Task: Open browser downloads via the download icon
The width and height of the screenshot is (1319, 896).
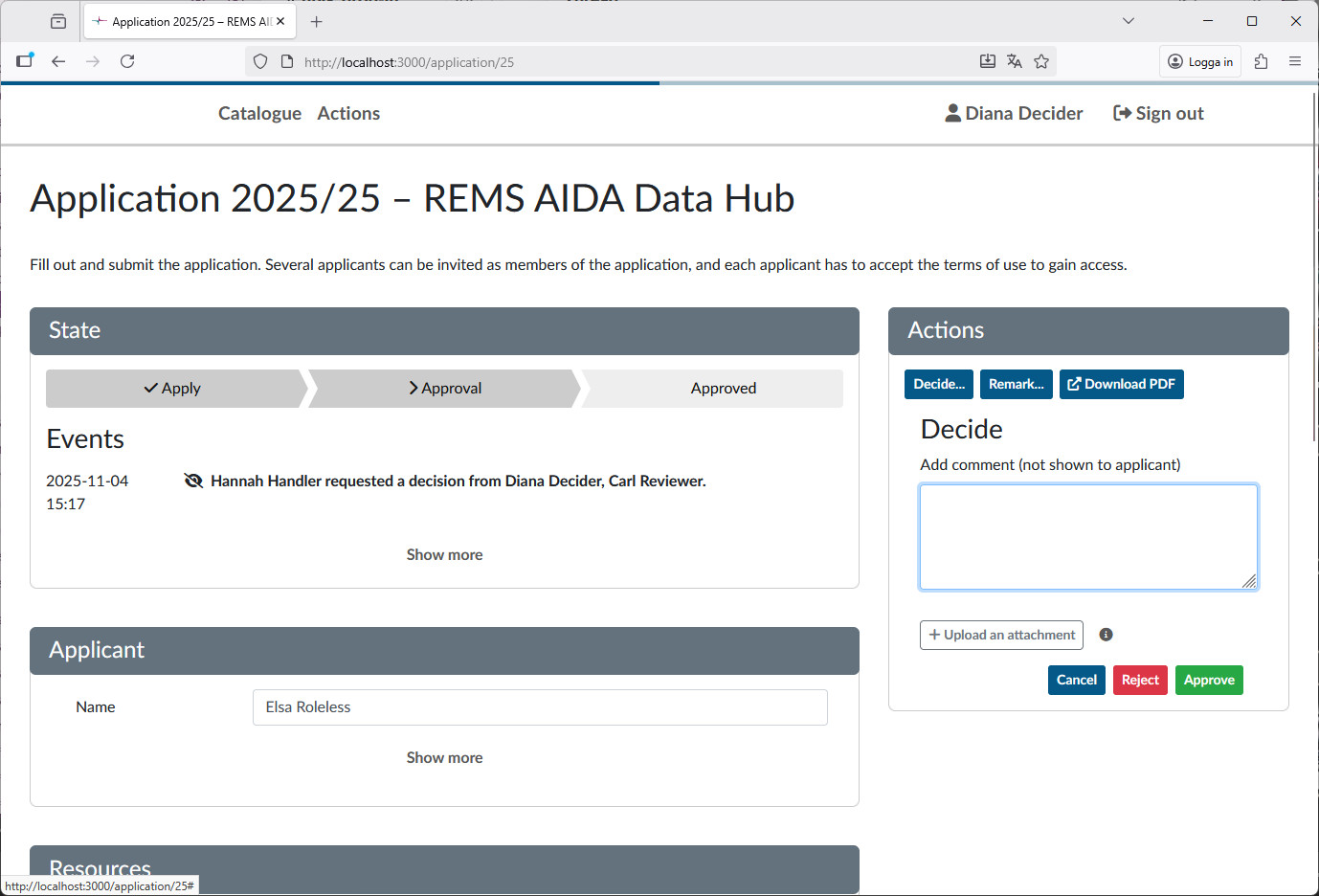Action: (x=988, y=60)
